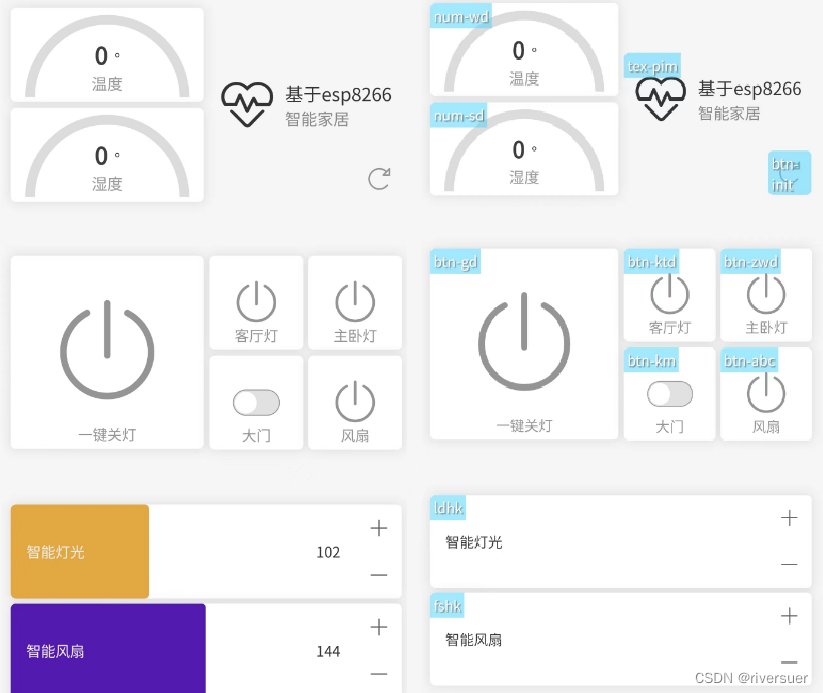Increase 智能风扇 value 144 with plus
Viewport: 823px width, 693px height.
pyautogui.click(x=378, y=627)
